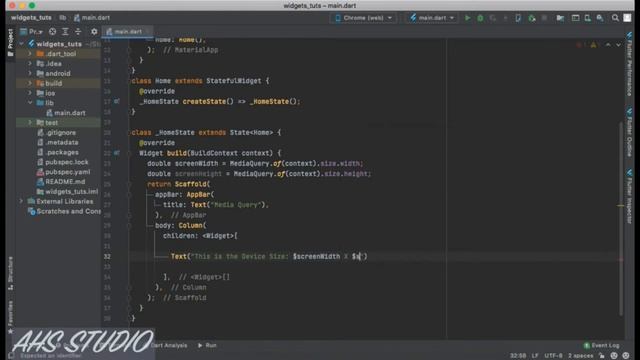The width and height of the screenshot is (640, 360).
Task: Toggle the read-only lock in status bar
Action: click(x=602, y=356)
